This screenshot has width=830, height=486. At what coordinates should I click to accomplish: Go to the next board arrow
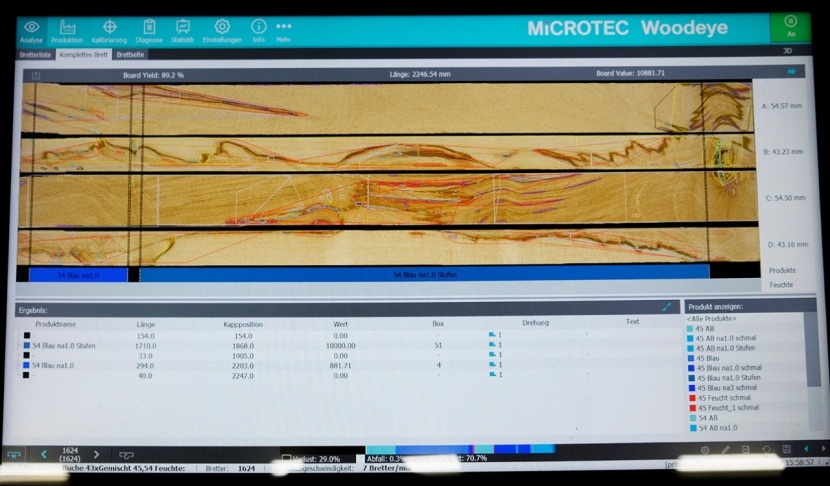point(96,454)
